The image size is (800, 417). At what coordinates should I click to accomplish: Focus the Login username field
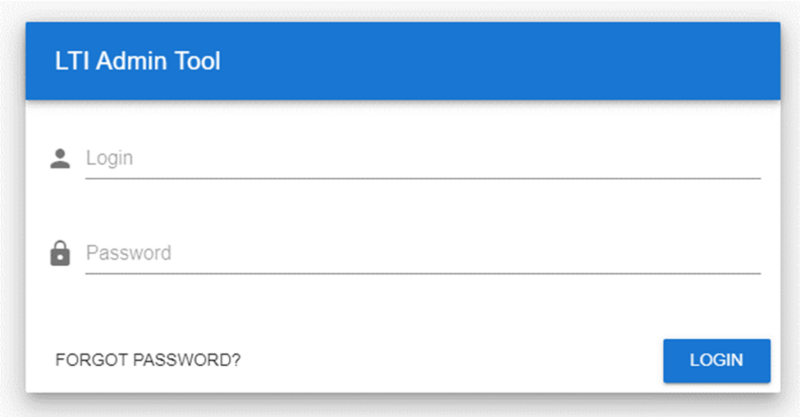click(422, 158)
